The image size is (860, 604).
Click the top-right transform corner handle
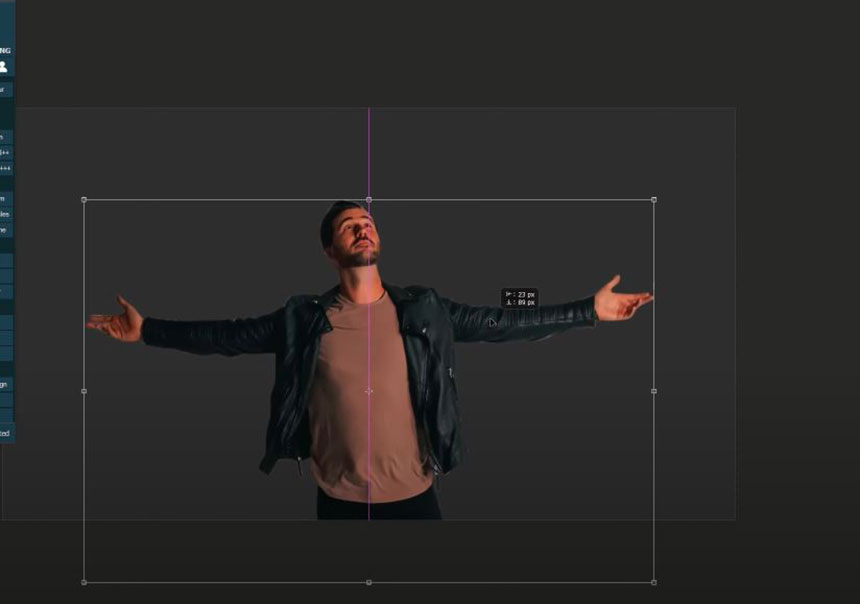(x=654, y=200)
